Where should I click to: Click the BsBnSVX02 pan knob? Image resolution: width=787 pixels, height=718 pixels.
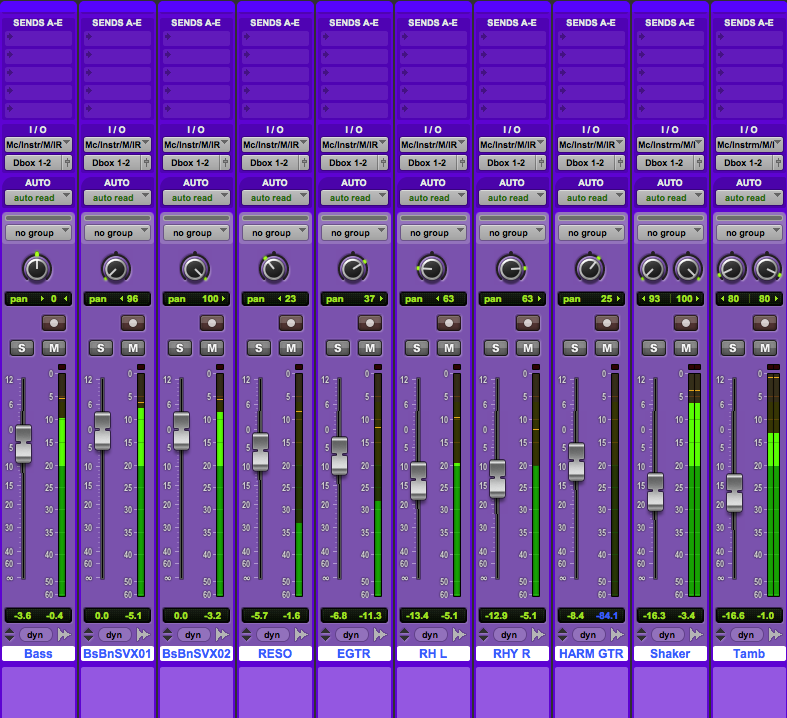click(195, 269)
